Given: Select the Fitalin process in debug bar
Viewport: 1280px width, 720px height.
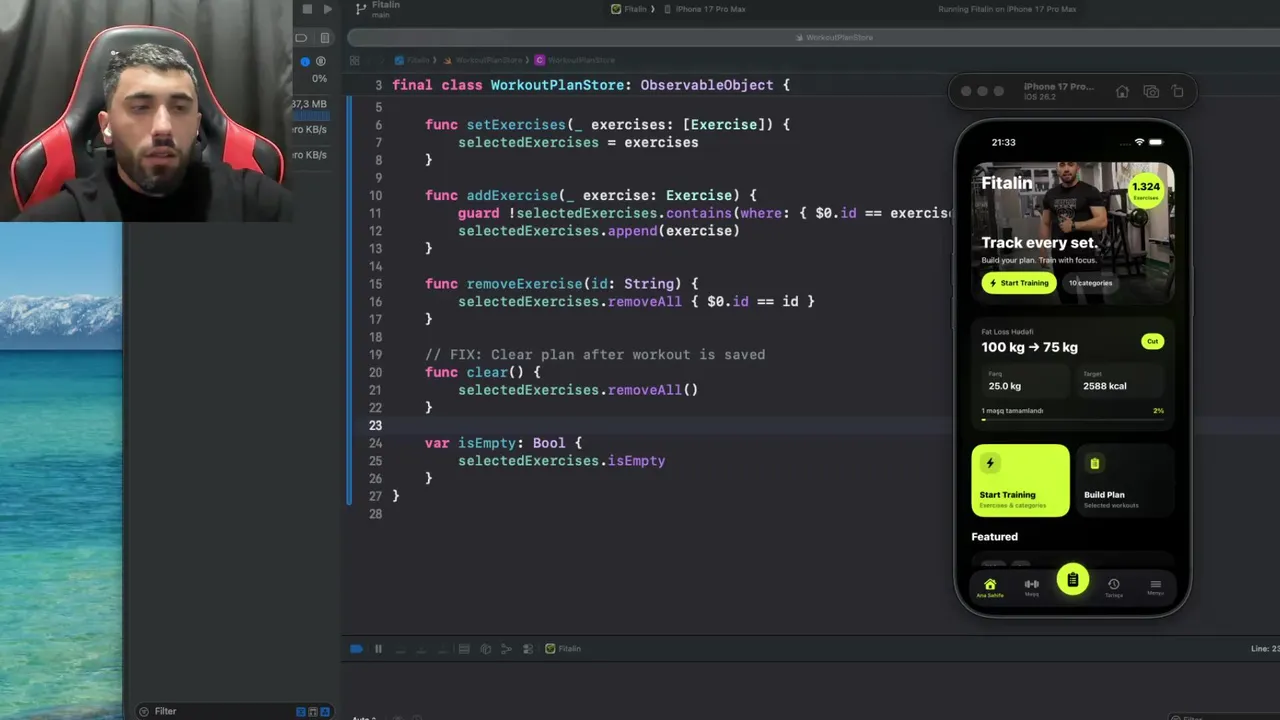Looking at the screenshot, I should click(x=563, y=649).
